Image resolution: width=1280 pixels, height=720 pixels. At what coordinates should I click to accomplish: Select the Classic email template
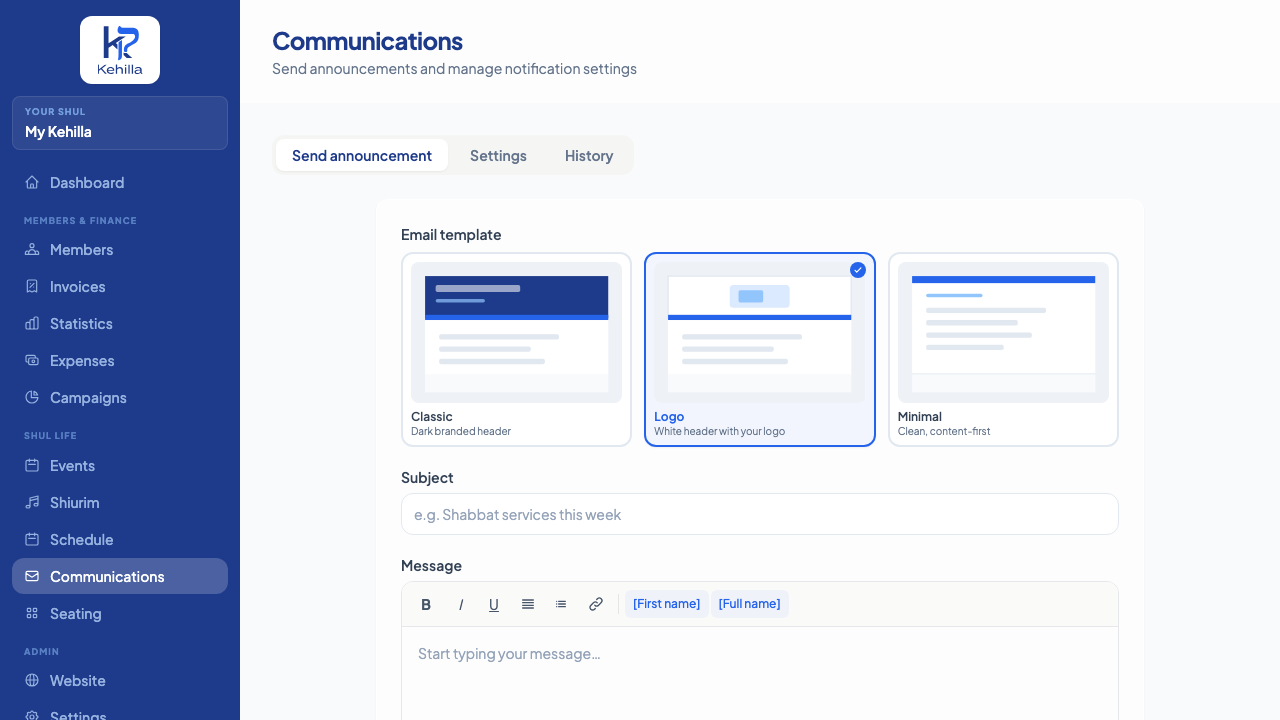pos(516,349)
